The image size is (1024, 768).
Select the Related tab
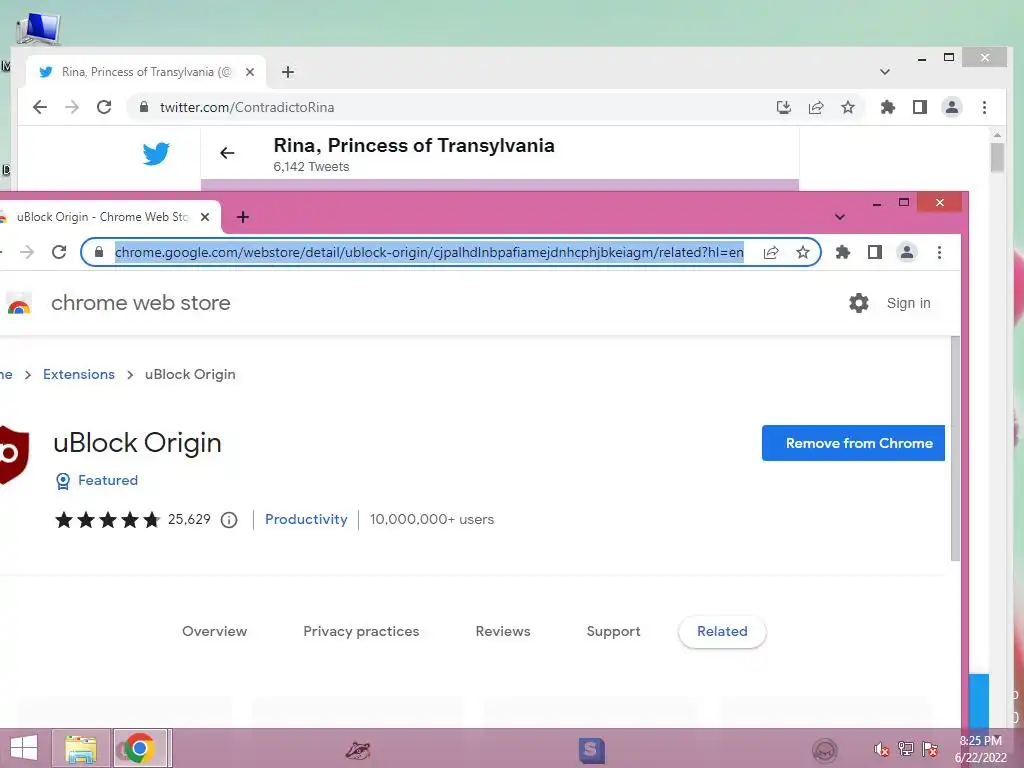coord(722,632)
